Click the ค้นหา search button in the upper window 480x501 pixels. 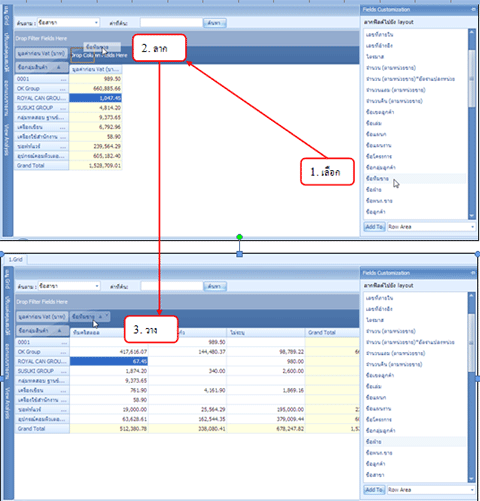[x=215, y=23]
